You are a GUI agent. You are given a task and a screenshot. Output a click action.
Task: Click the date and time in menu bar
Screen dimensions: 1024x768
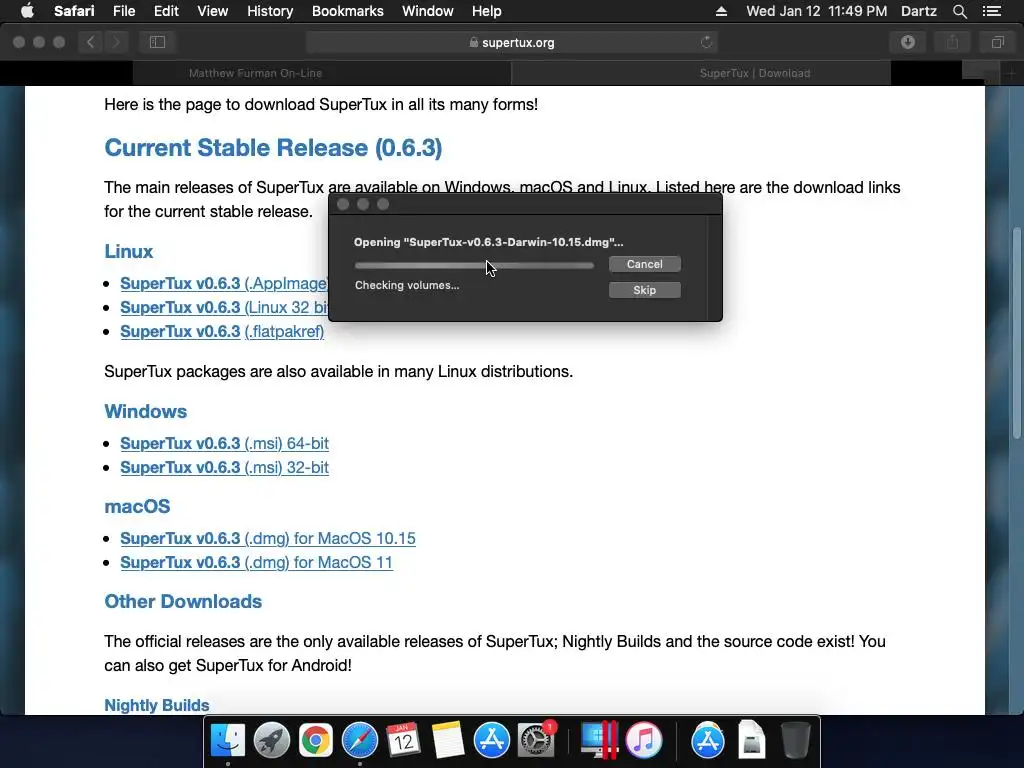point(816,11)
